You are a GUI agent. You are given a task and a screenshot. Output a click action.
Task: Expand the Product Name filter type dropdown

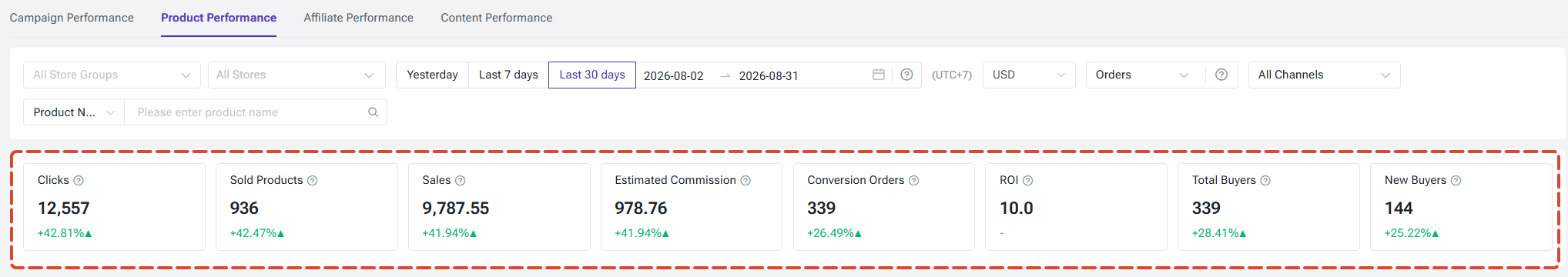pos(74,112)
